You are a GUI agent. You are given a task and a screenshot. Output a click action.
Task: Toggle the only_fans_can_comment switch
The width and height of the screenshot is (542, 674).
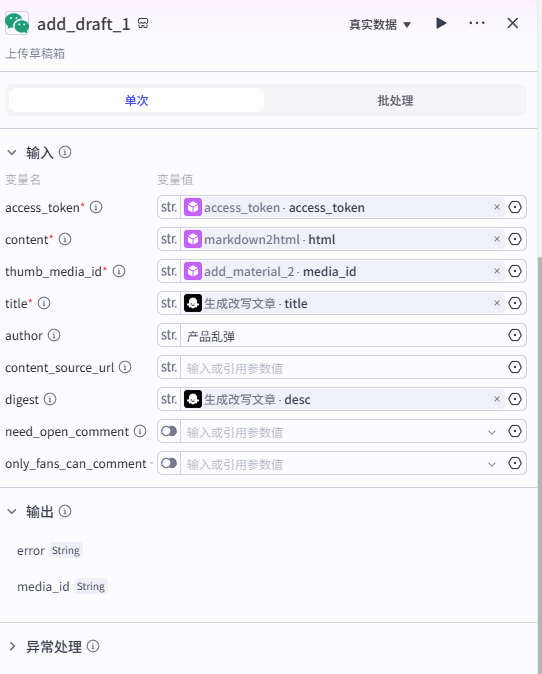click(169, 463)
